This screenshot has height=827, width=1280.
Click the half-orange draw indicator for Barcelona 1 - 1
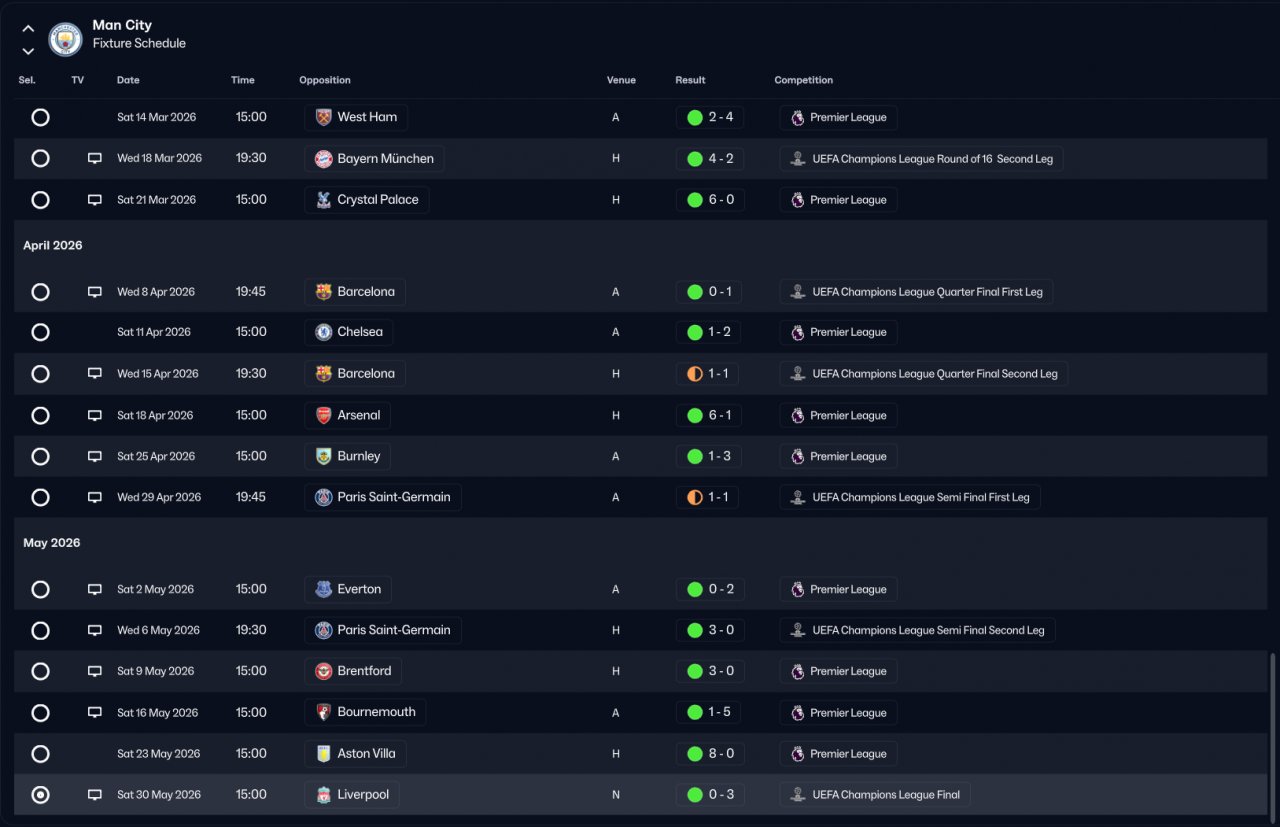coord(695,374)
